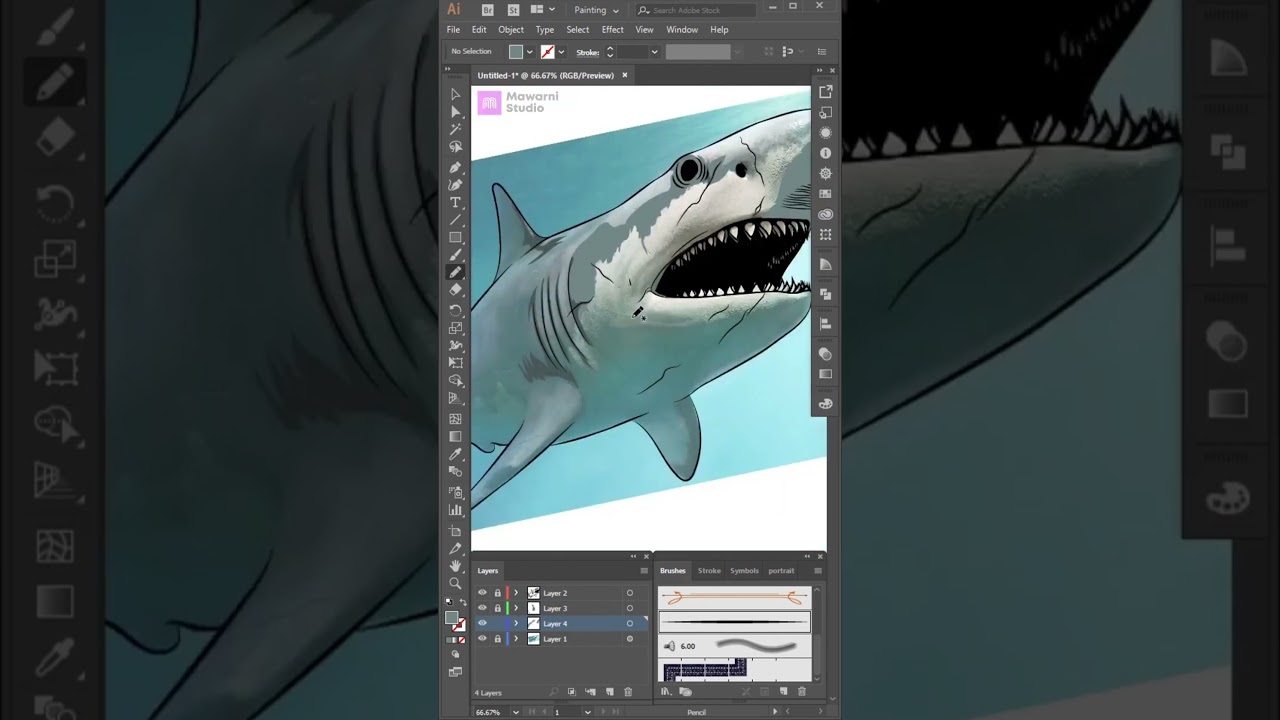Create new brush in Brushes panel
The image size is (1280, 720).
click(x=783, y=692)
